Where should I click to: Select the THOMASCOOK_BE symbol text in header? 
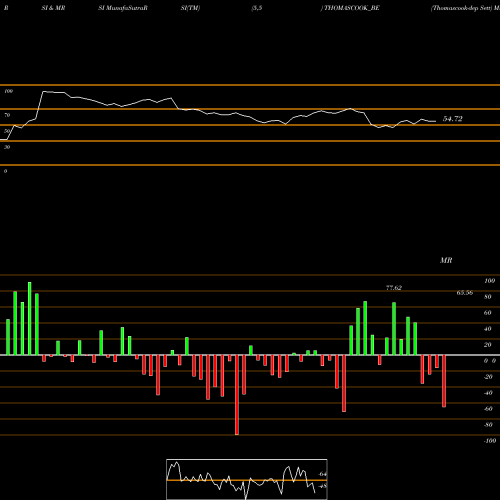[352, 8]
